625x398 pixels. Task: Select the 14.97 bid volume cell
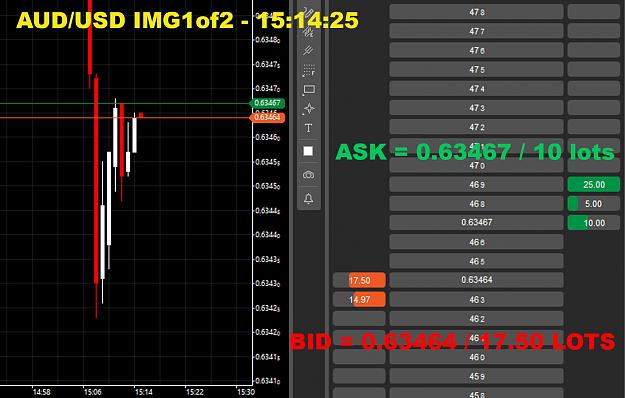[x=359, y=299]
